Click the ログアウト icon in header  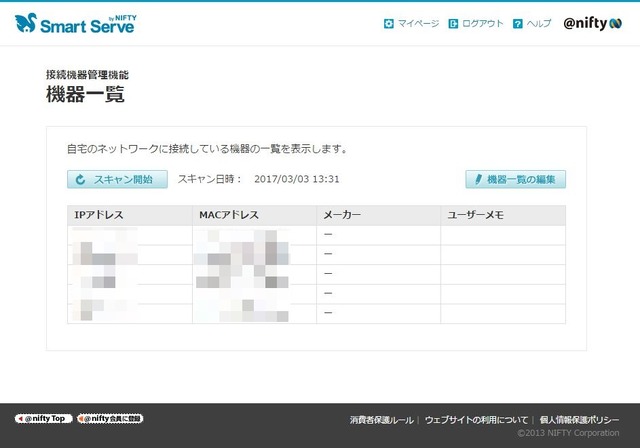pyautogui.click(x=453, y=23)
